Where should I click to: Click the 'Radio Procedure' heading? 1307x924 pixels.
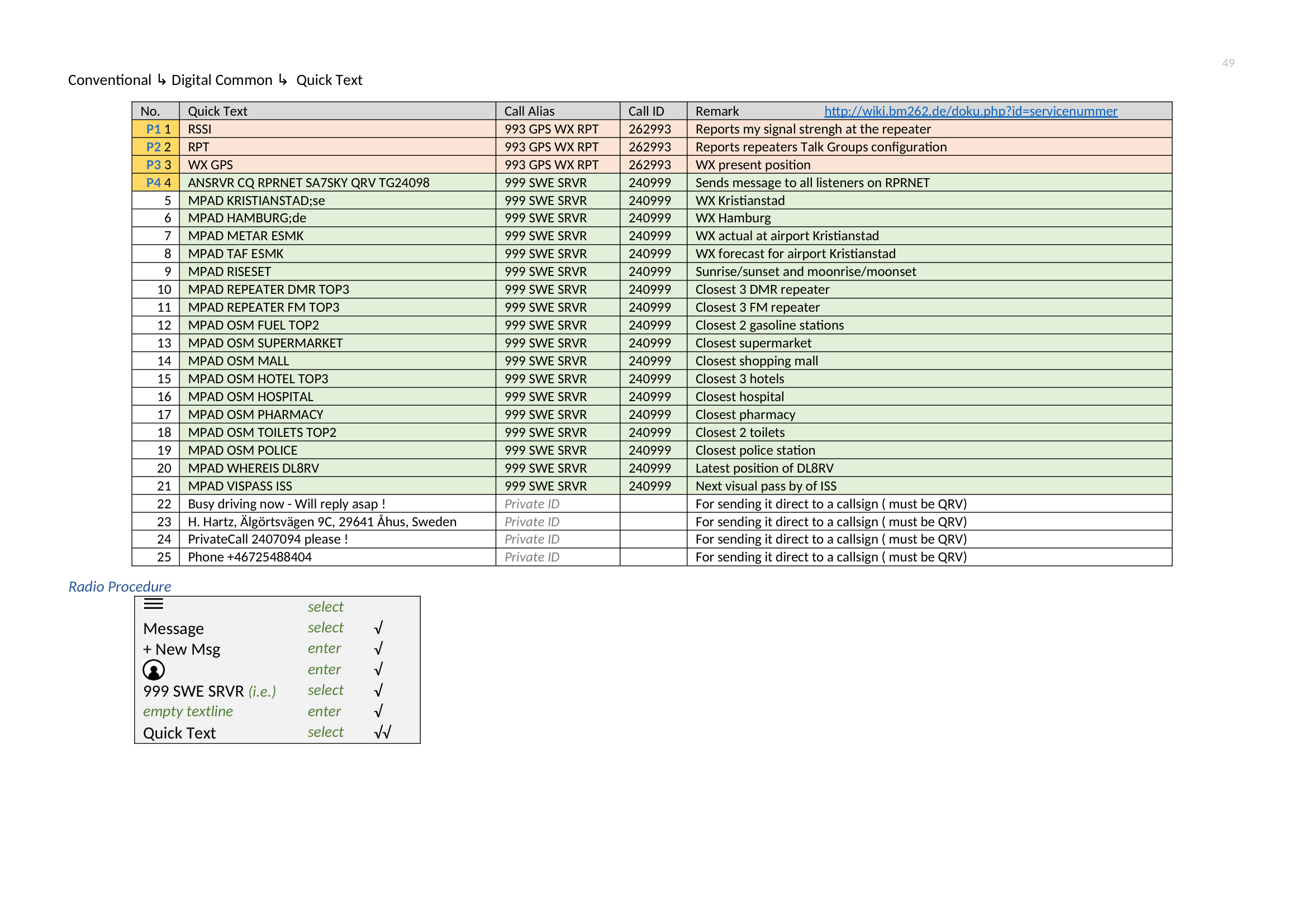coord(120,587)
